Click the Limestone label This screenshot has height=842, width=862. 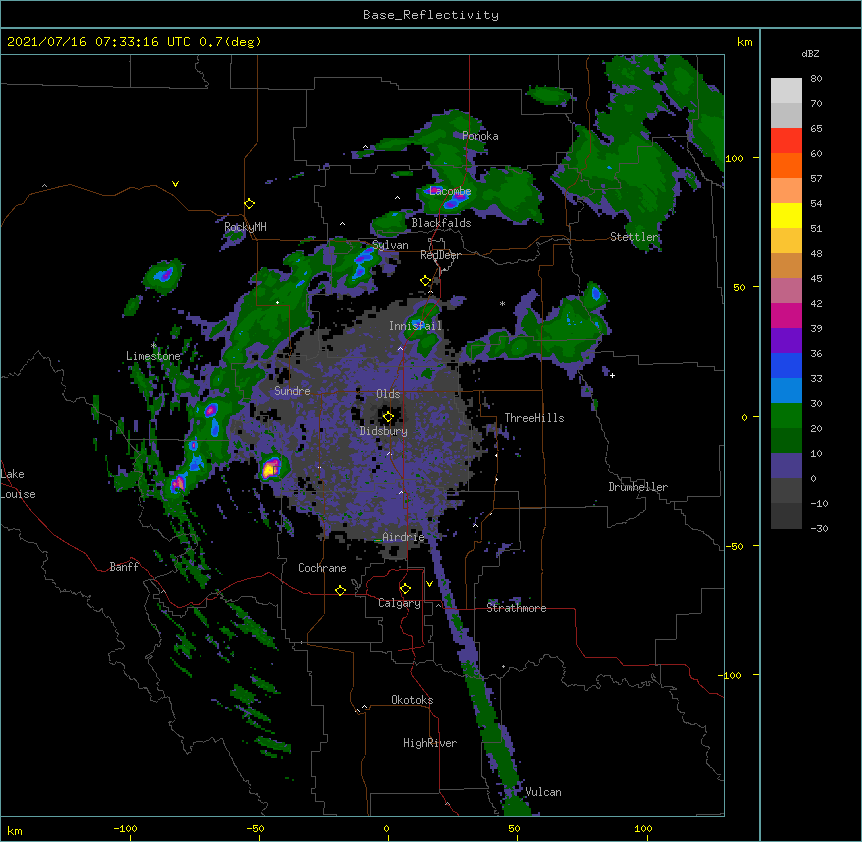pyautogui.click(x=153, y=356)
